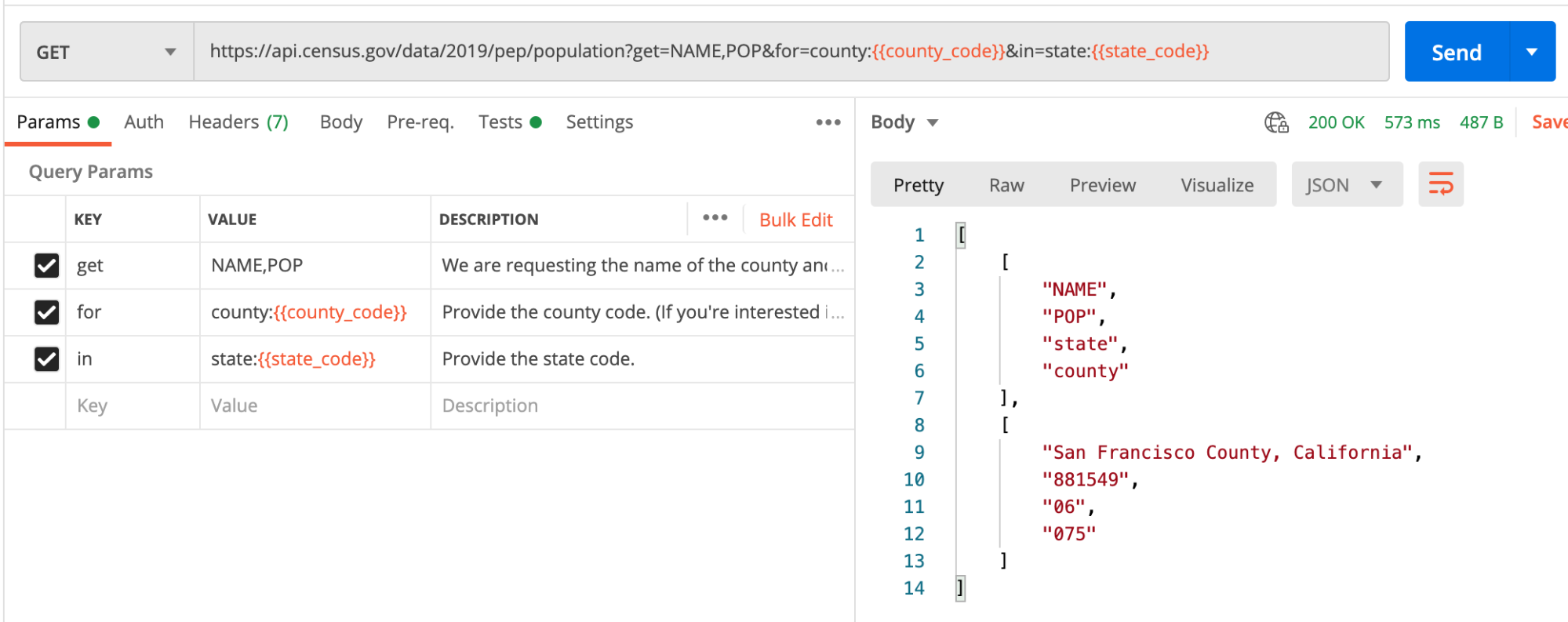Switch to the request Body tab

(341, 122)
